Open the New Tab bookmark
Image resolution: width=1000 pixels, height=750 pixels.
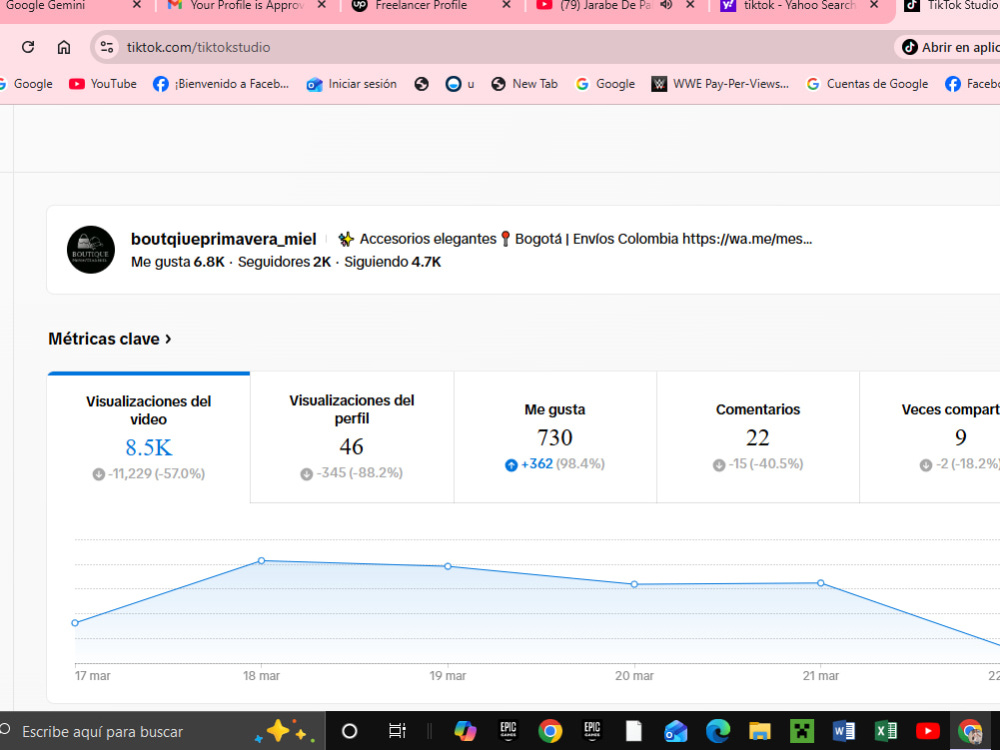(x=525, y=84)
